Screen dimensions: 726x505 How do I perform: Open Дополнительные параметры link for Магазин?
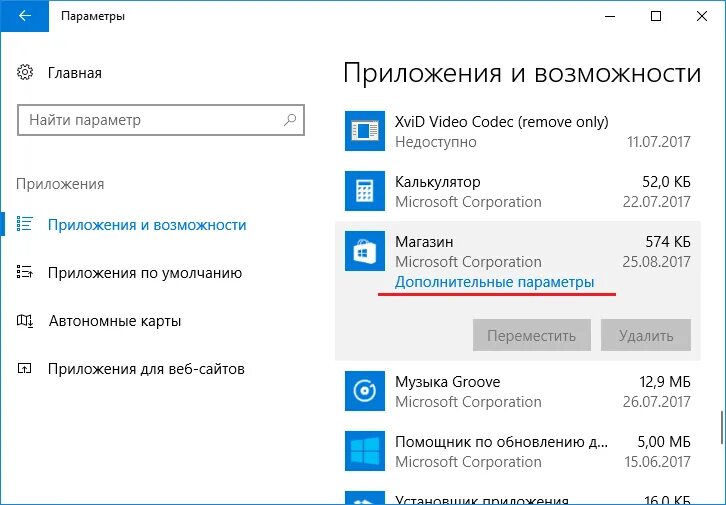[494, 282]
